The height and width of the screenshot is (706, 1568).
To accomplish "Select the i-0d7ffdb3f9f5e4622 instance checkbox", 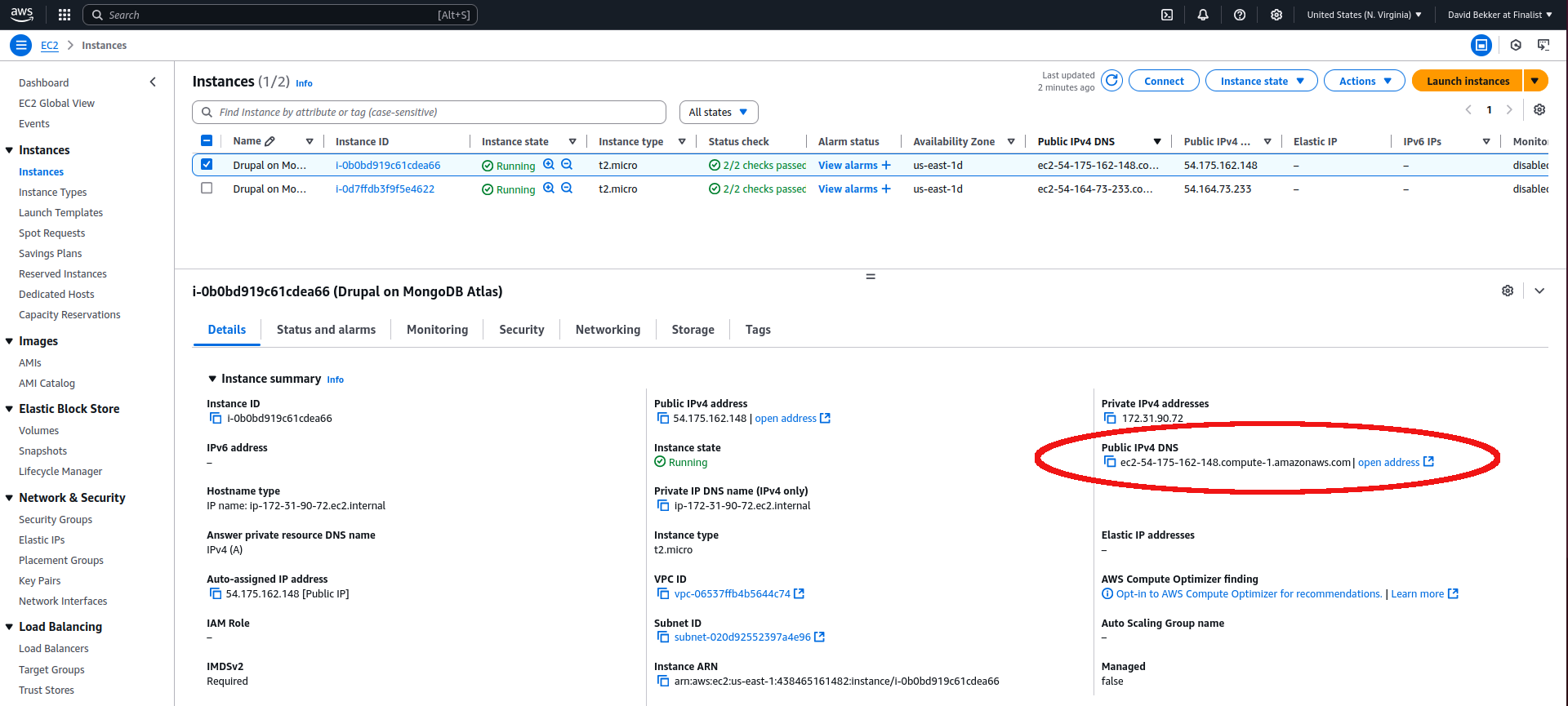I will tap(207, 188).
